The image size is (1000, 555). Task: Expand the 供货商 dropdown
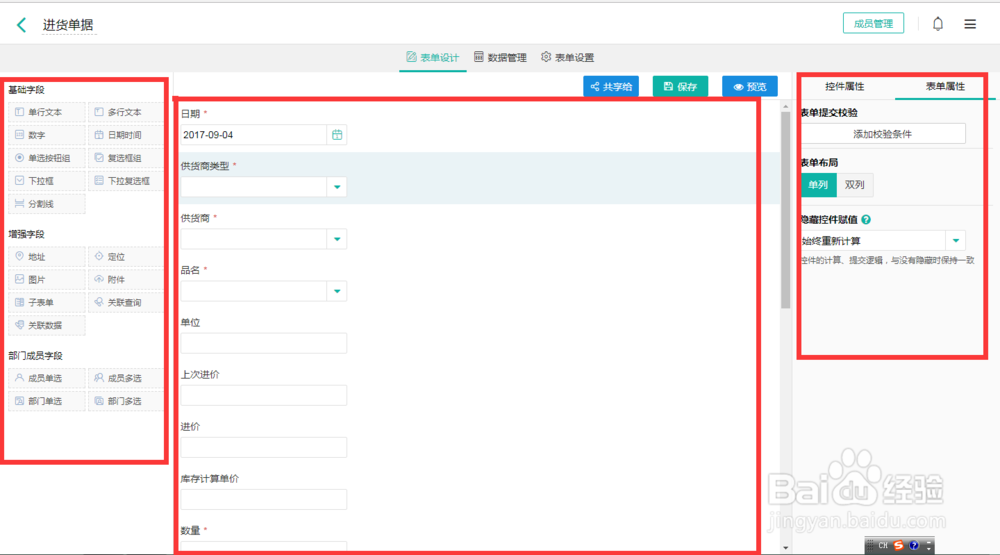[337, 239]
